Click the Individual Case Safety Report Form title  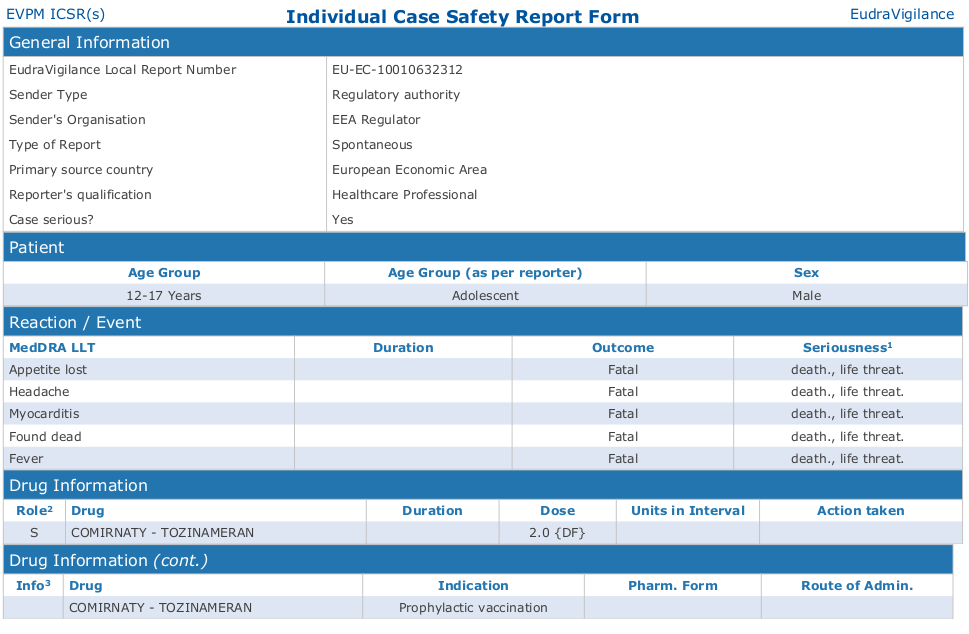[x=462, y=16]
